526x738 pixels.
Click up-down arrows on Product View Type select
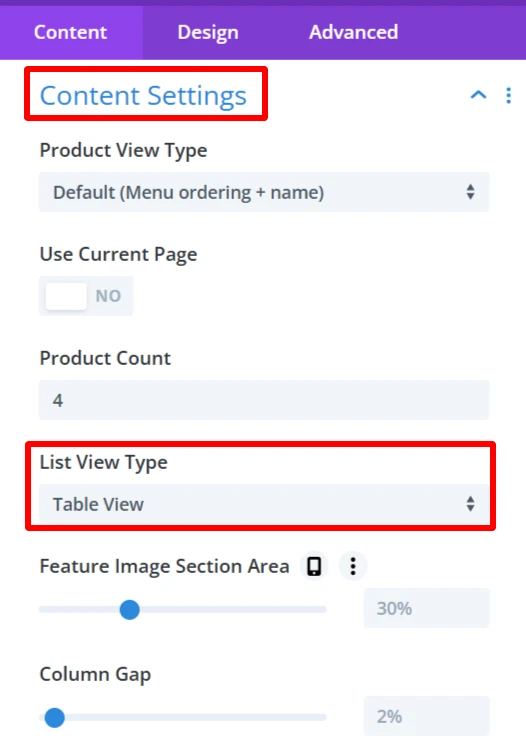[x=470, y=192]
